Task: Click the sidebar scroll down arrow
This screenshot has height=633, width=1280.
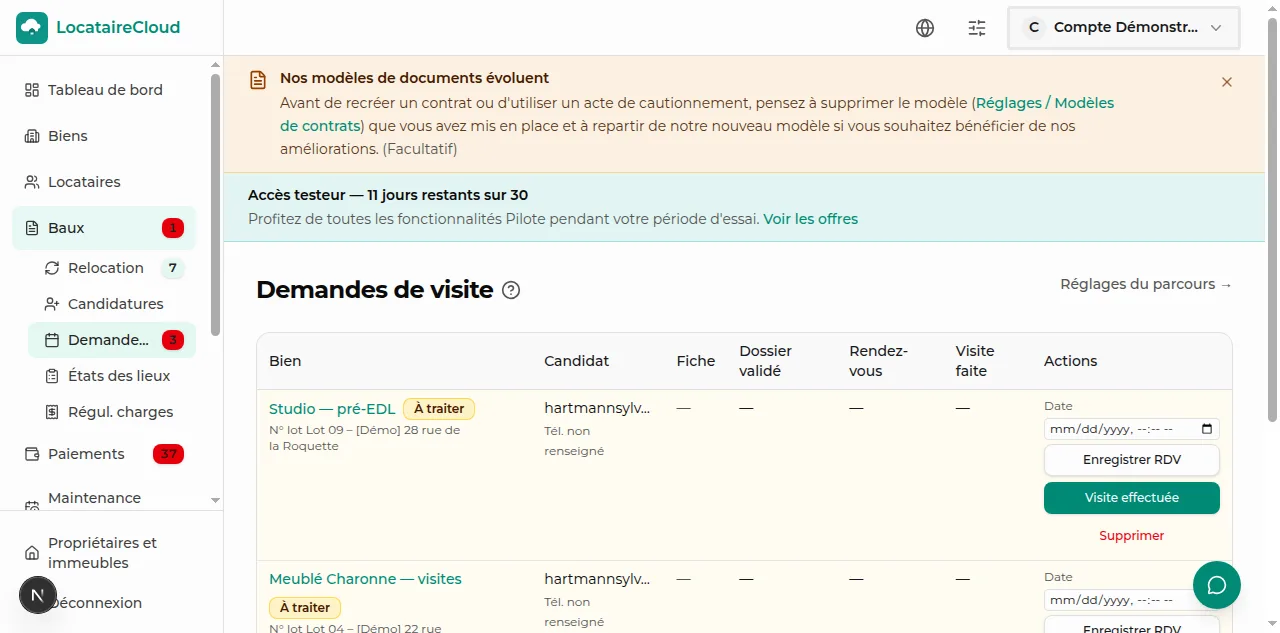Action: (x=215, y=500)
